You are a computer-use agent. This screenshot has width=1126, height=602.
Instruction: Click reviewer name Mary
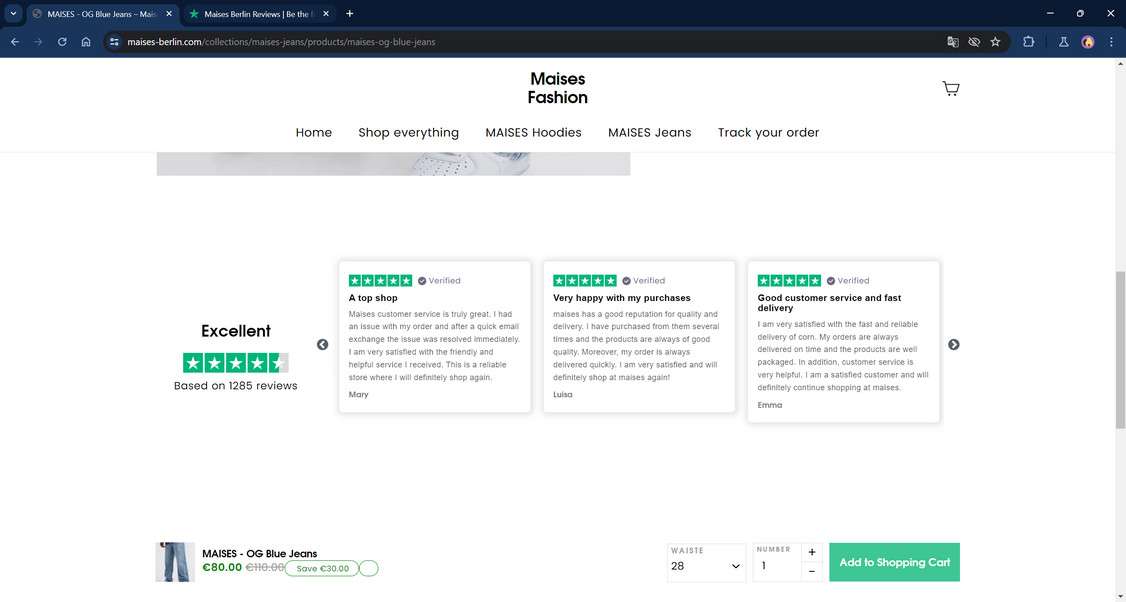pos(358,394)
